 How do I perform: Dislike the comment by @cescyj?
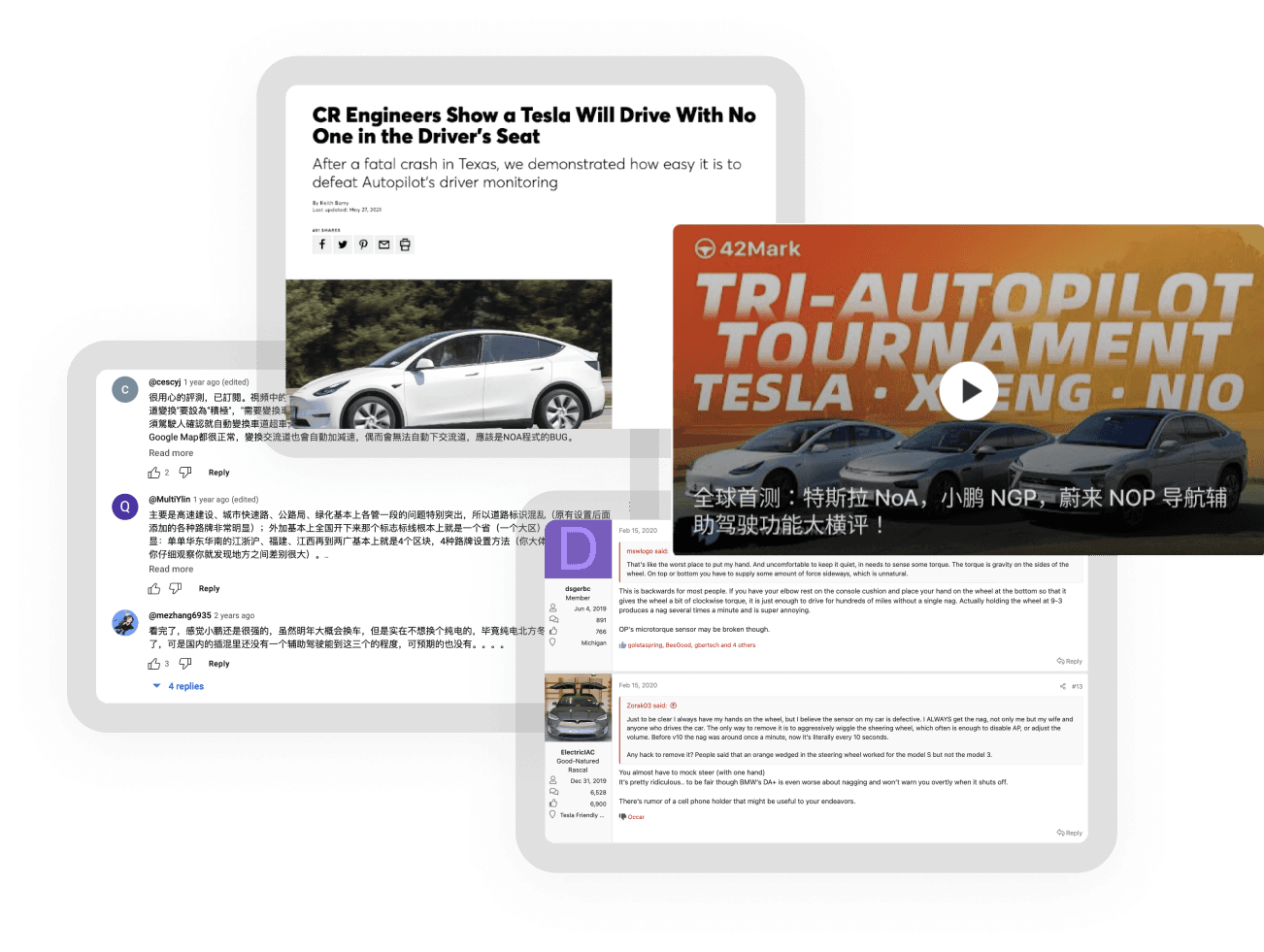pos(185,473)
